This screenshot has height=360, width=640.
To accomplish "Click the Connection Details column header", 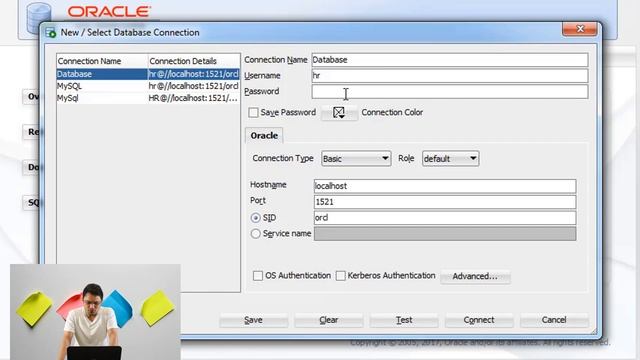I will coord(194,61).
